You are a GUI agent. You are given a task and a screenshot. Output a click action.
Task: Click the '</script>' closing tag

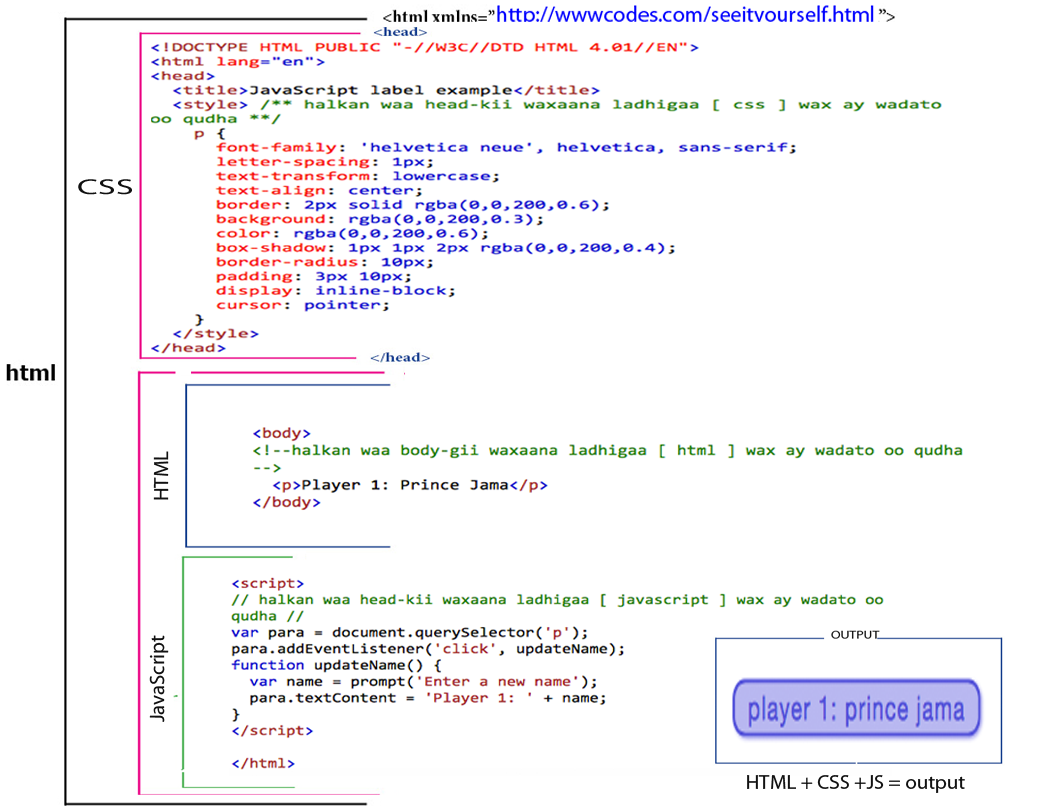pyautogui.click(x=272, y=730)
